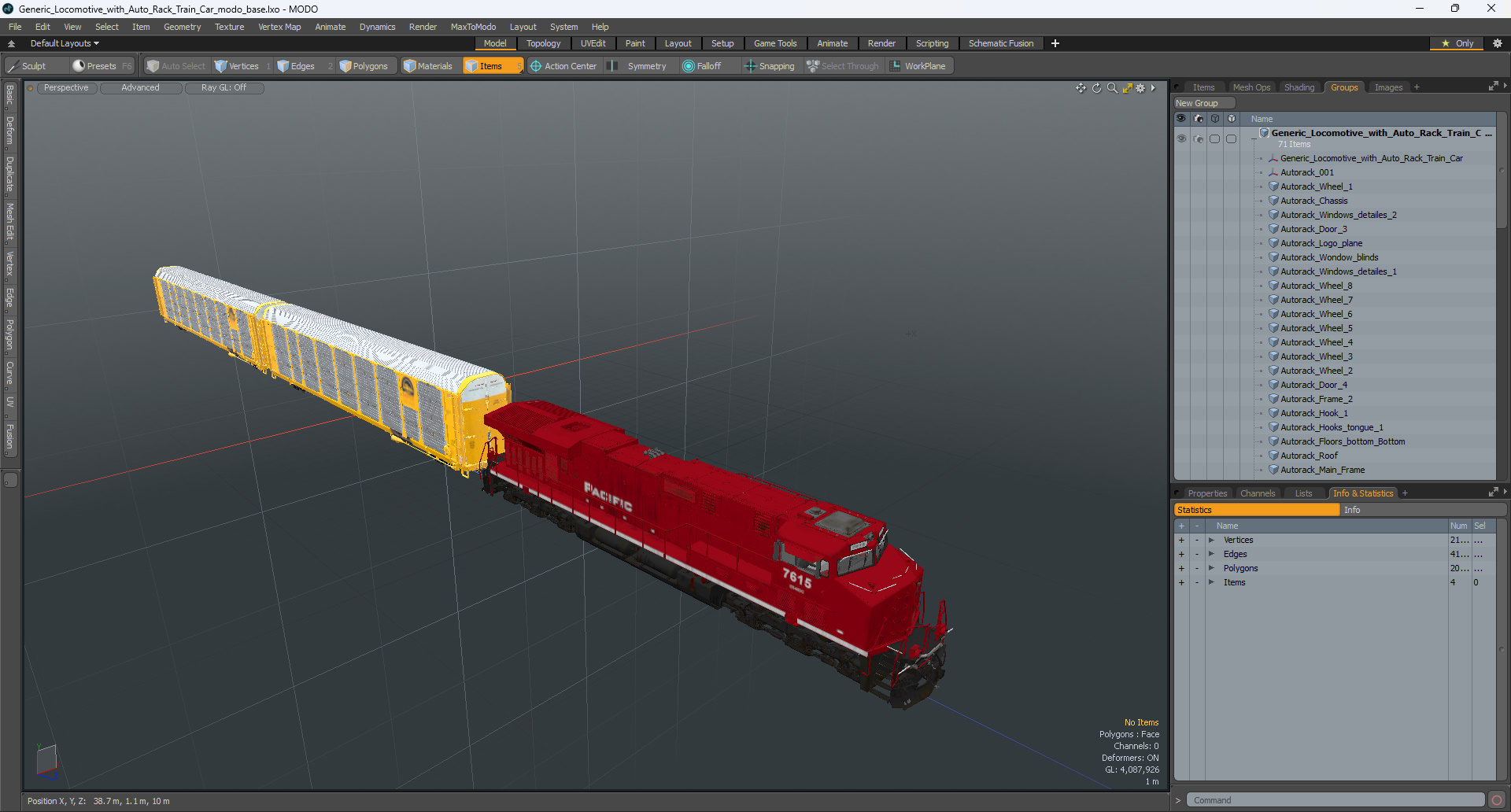This screenshot has height=812, width=1511.
Task: Add a new layout tab with plus icon
Action: point(1055,43)
